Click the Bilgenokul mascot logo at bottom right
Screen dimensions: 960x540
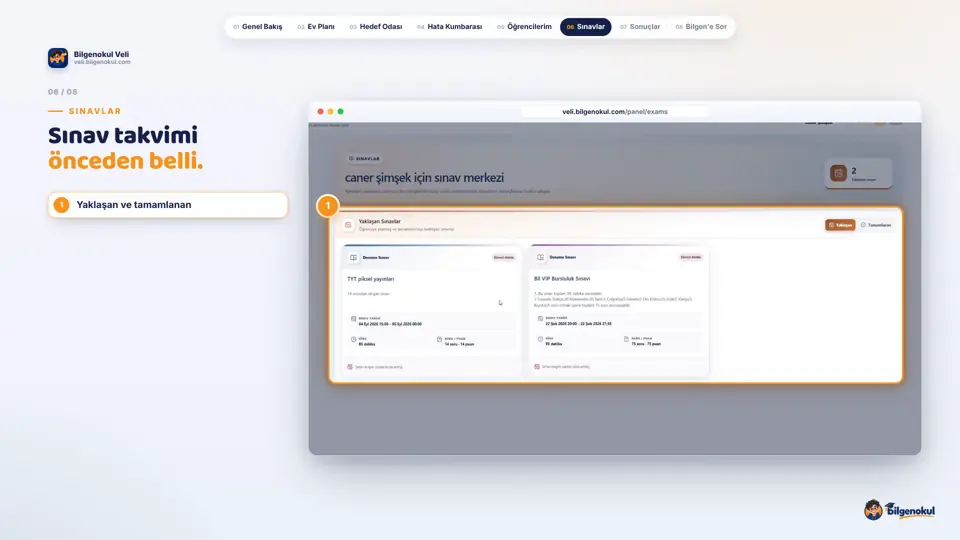899,510
